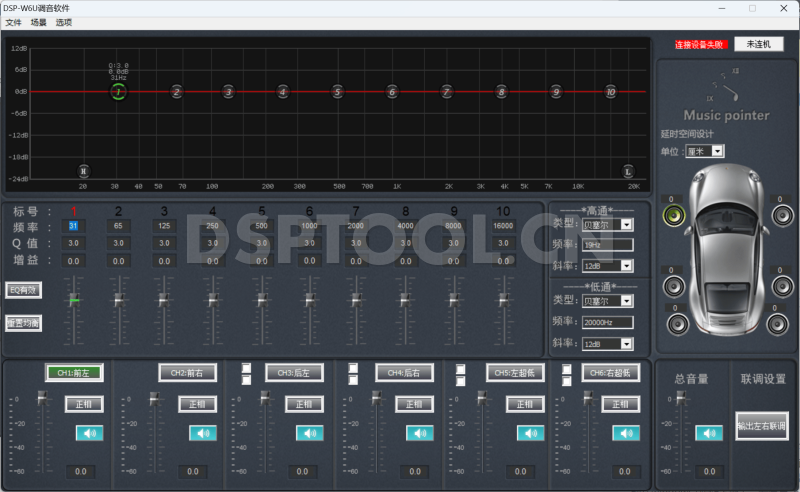Click the high-pass H marker on graph

pyautogui.click(x=84, y=171)
